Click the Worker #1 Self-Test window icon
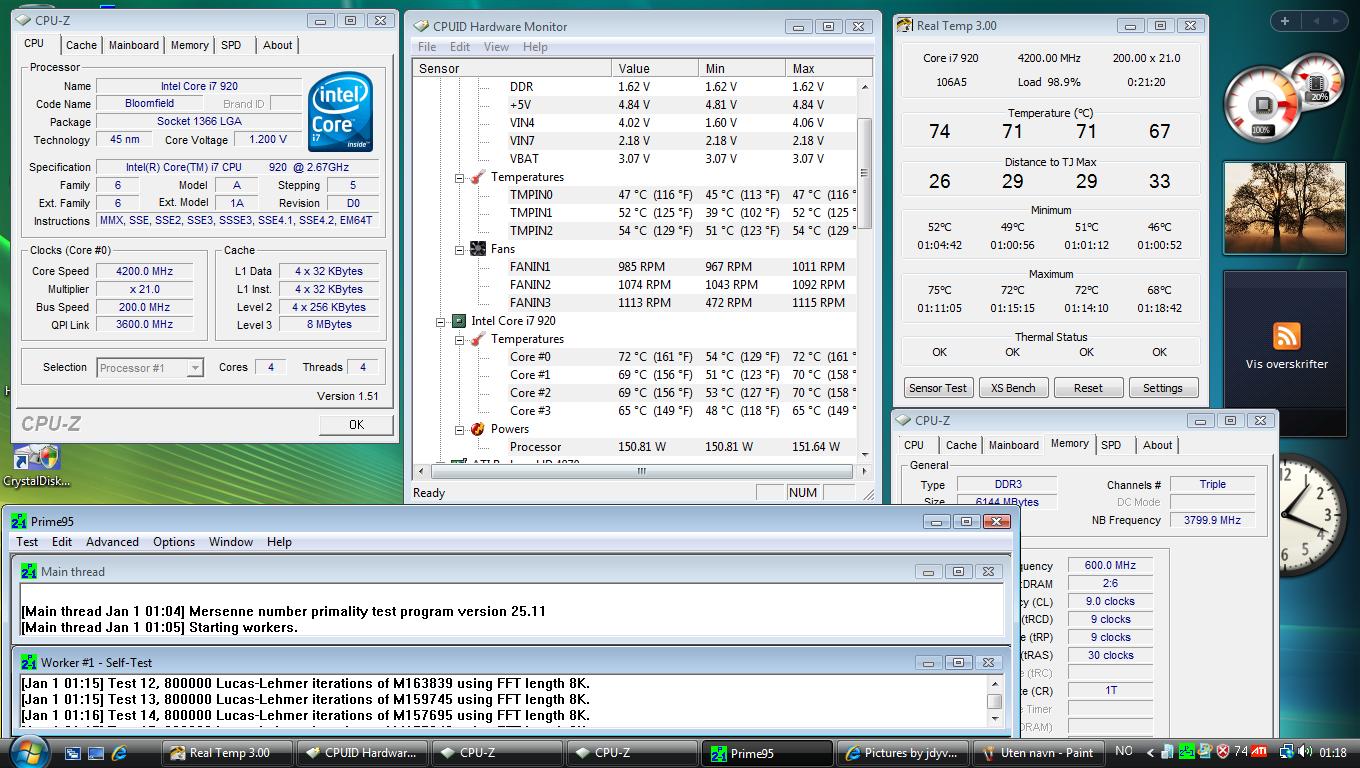 pyautogui.click(x=29, y=662)
